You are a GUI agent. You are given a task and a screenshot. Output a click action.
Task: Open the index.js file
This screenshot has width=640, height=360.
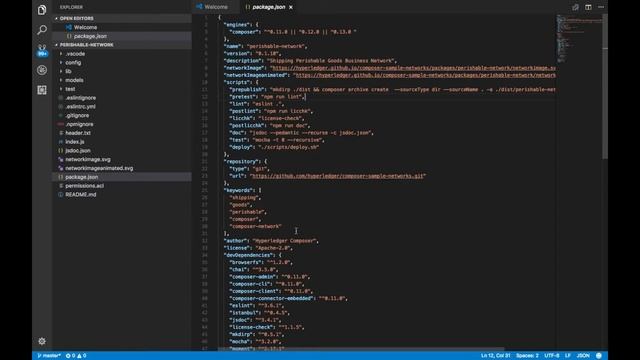(x=122, y=142)
